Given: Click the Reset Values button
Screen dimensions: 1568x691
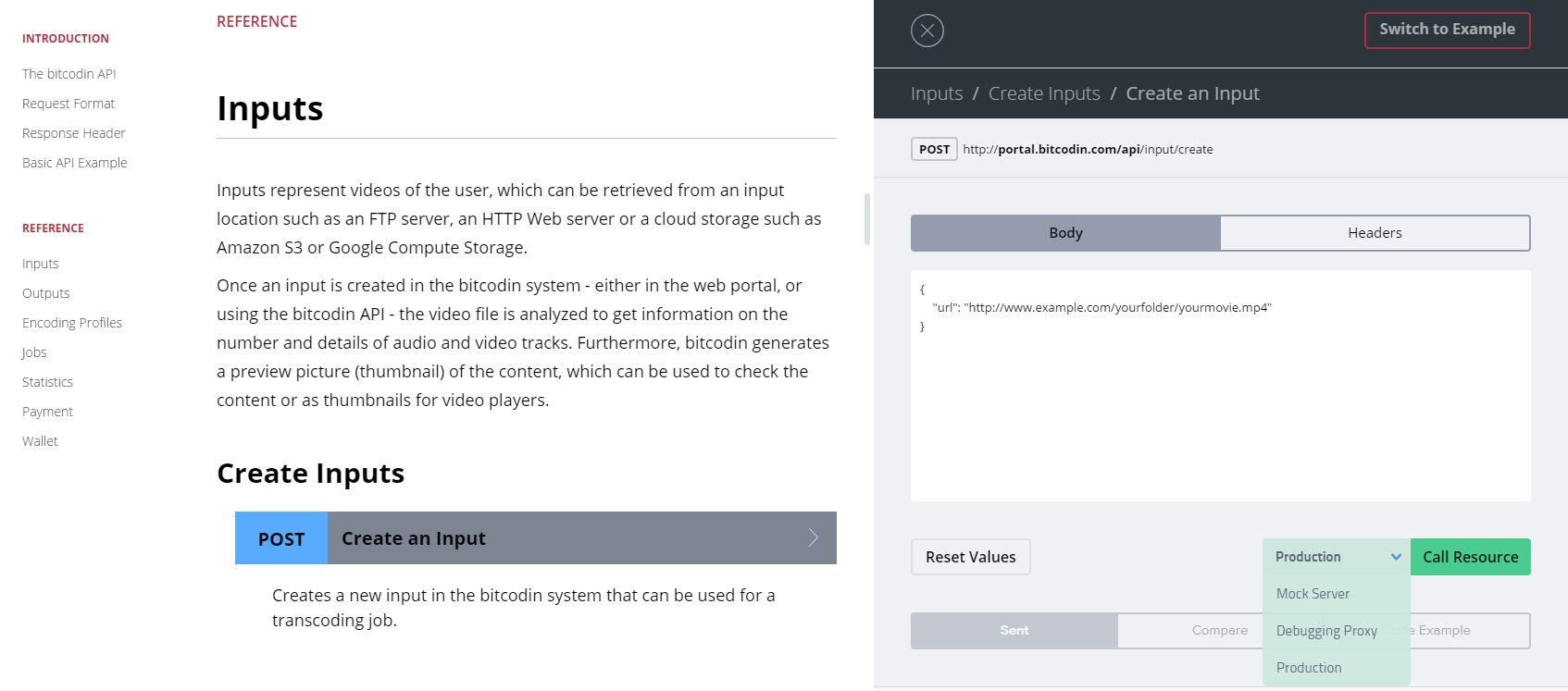Looking at the screenshot, I should (x=970, y=557).
